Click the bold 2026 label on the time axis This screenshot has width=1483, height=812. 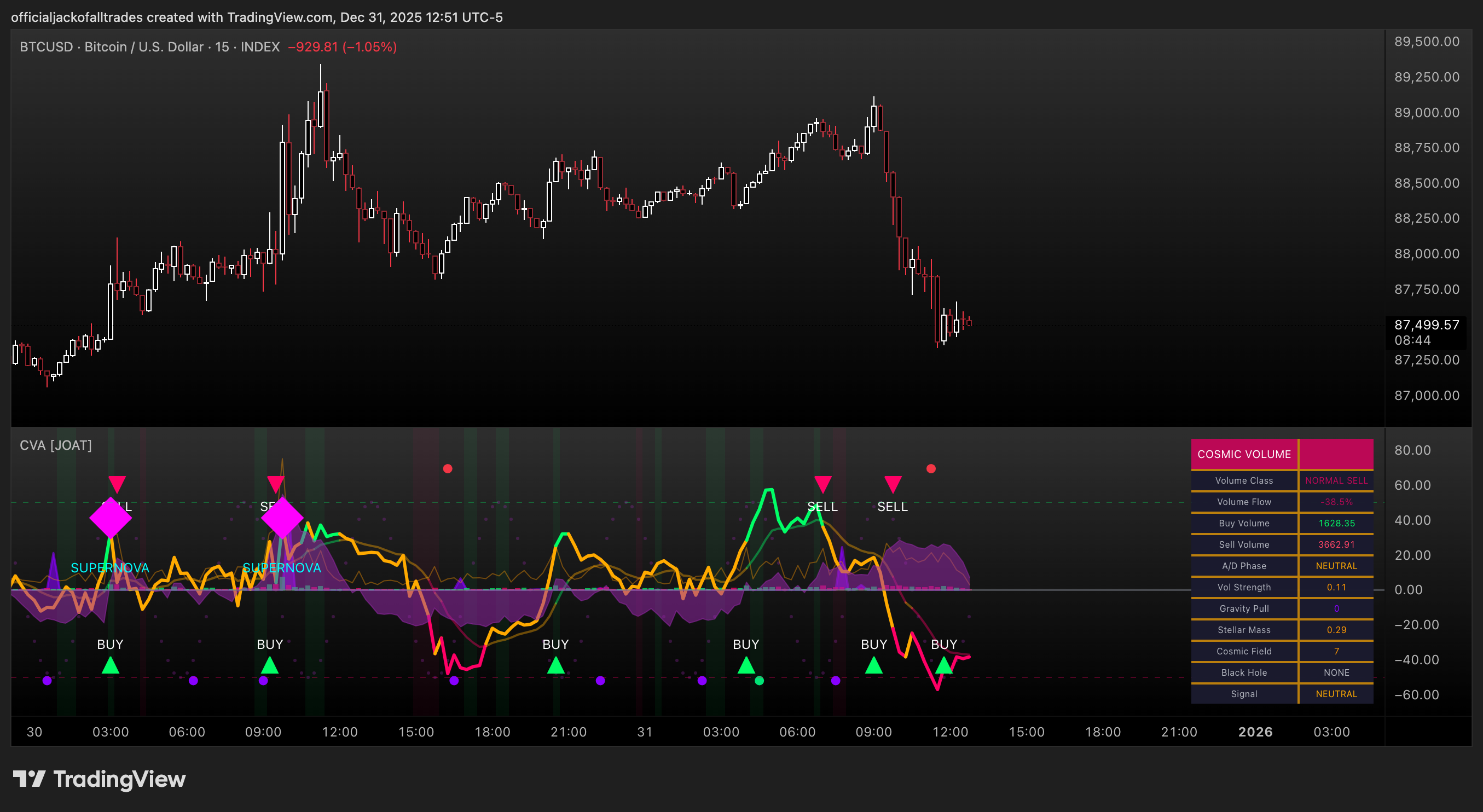(x=1255, y=732)
